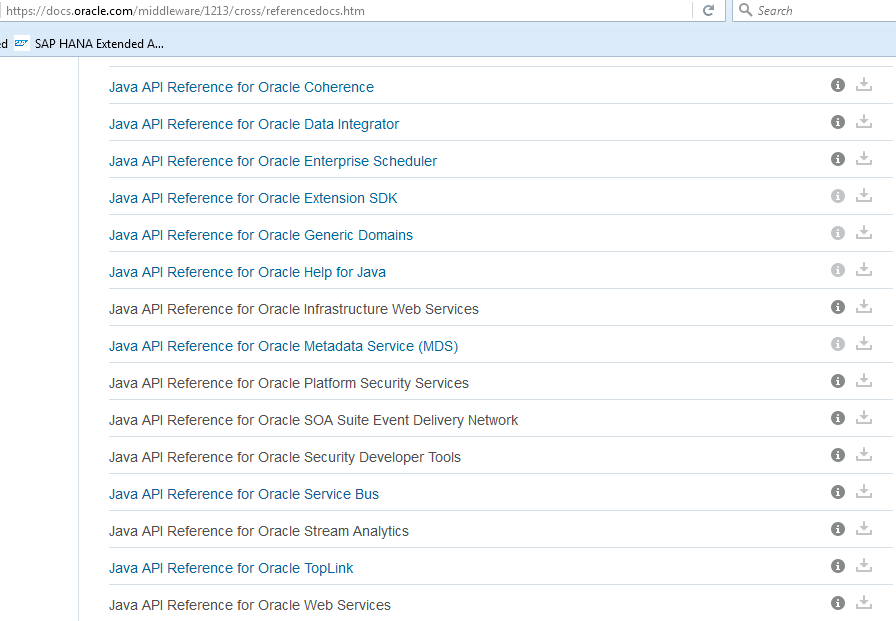This screenshot has height=621, width=896.
Task: Open Java API Reference for Help for Java
Action: point(247,273)
